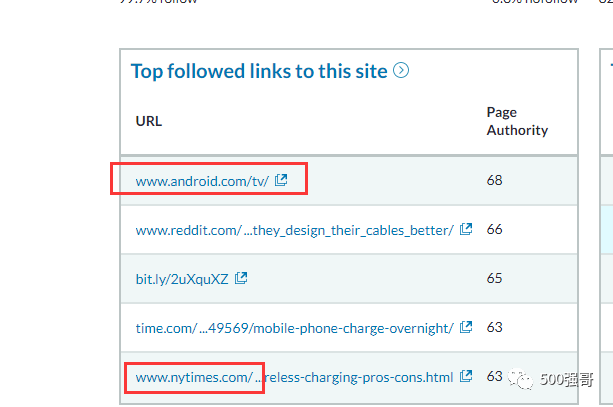613x407 pixels.
Task: Click the circled arrow icon beside the heading
Action: tap(401, 70)
